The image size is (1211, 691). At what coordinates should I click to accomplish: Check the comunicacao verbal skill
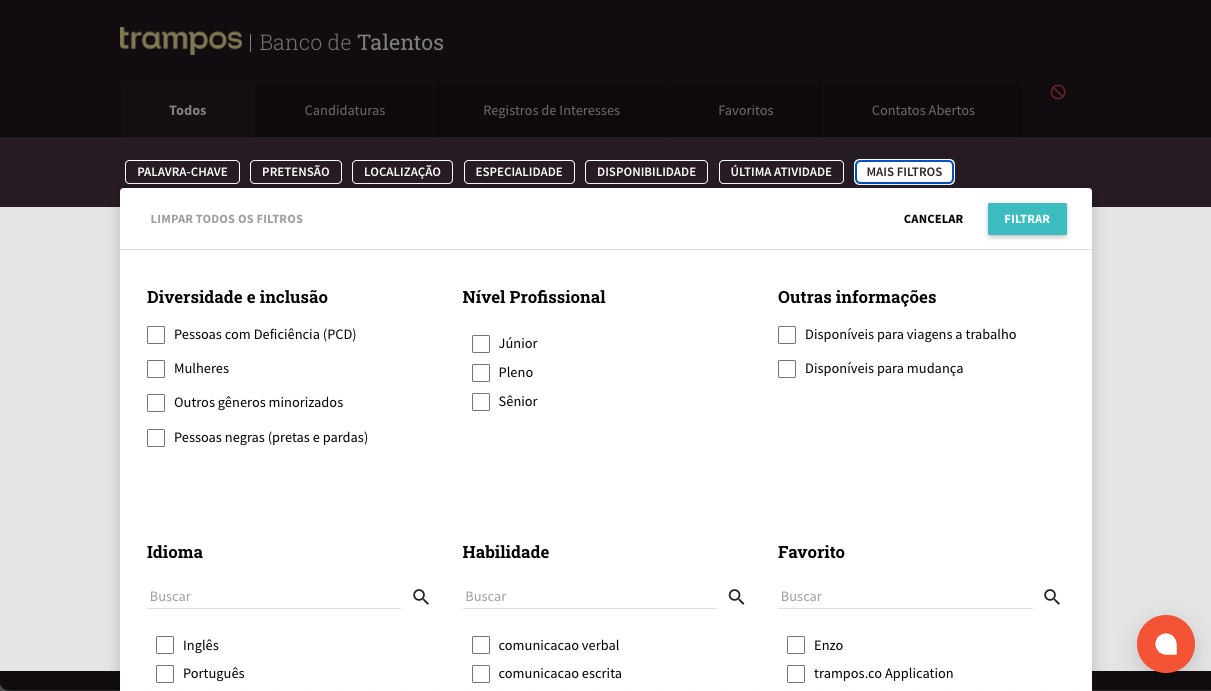click(x=481, y=645)
